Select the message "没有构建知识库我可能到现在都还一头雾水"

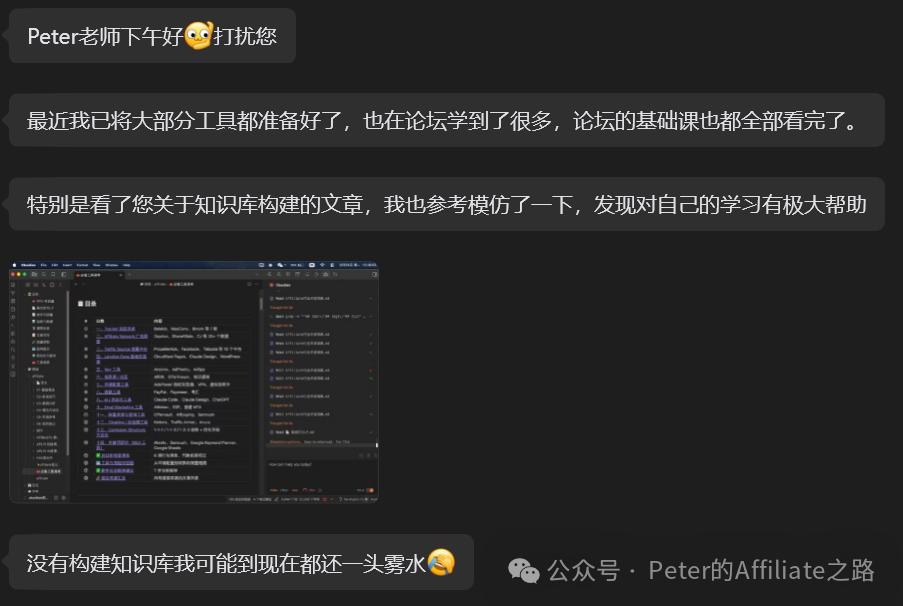coord(241,562)
